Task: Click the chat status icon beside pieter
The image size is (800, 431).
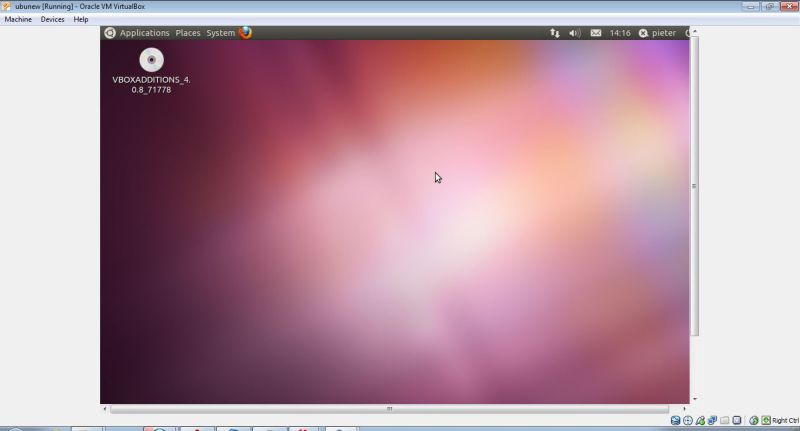Action: pyautogui.click(x=643, y=33)
